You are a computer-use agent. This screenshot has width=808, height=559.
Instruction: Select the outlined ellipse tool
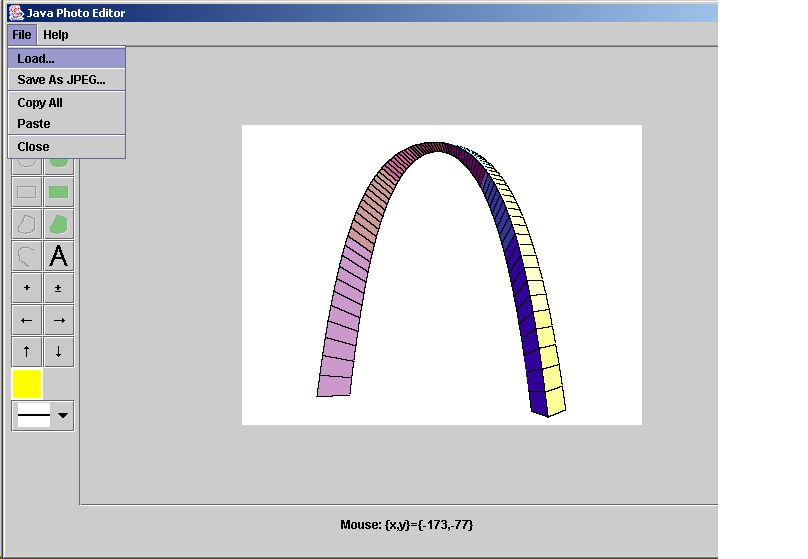click(x=27, y=166)
